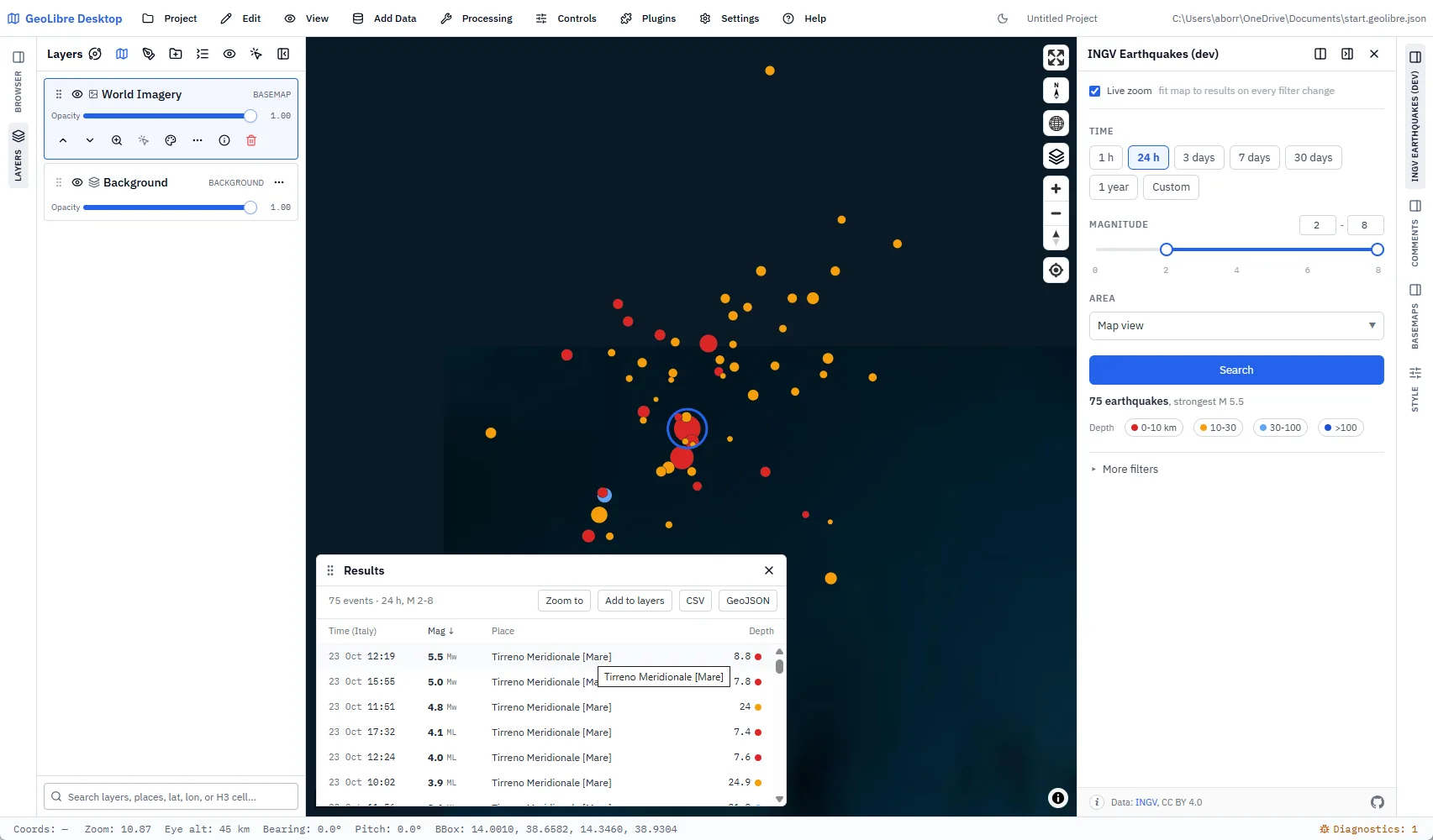The height and width of the screenshot is (840, 1433).
Task: Open the Plugins menu
Action: point(648,18)
